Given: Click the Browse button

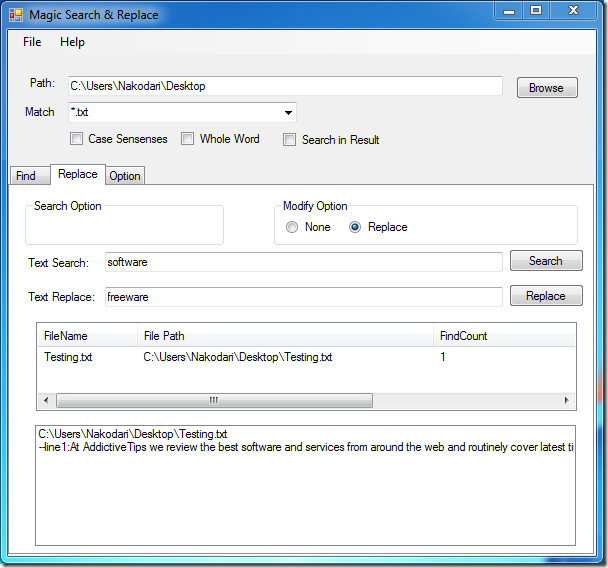Looking at the screenshot, I should [547, 88].
